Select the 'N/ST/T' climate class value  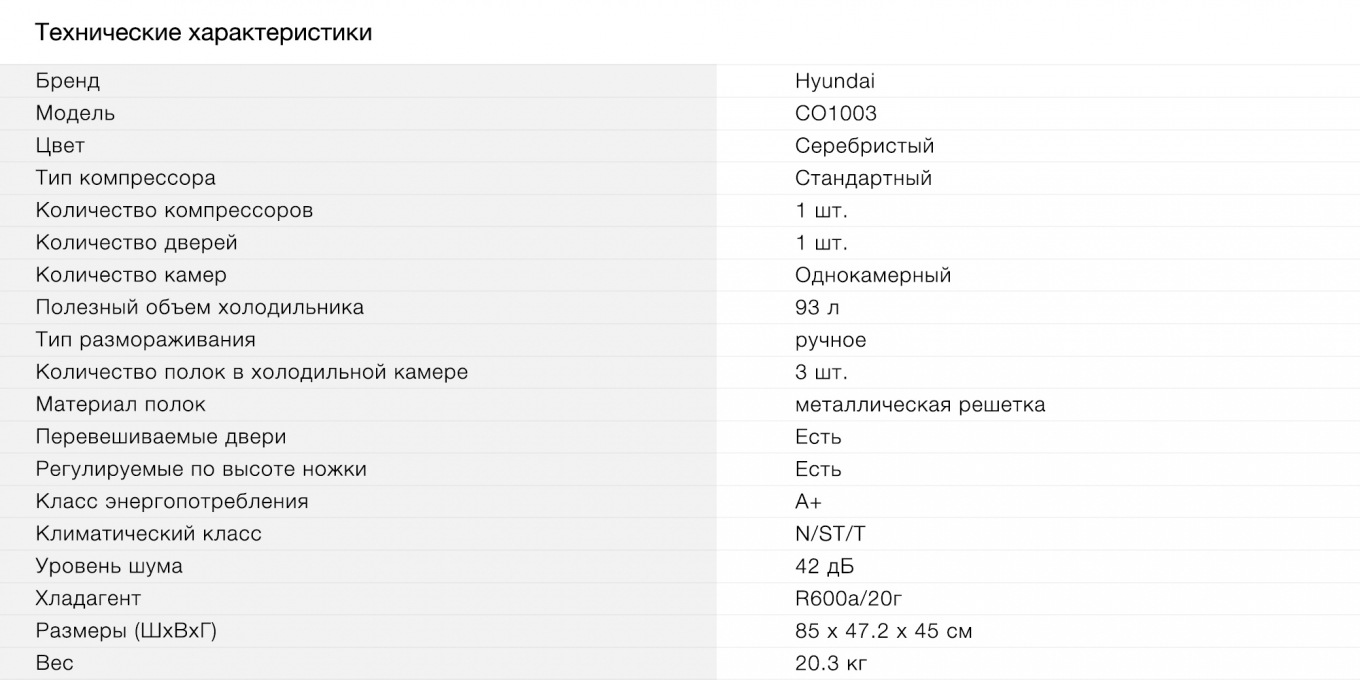pyautogui.click(x=831, y=534)
